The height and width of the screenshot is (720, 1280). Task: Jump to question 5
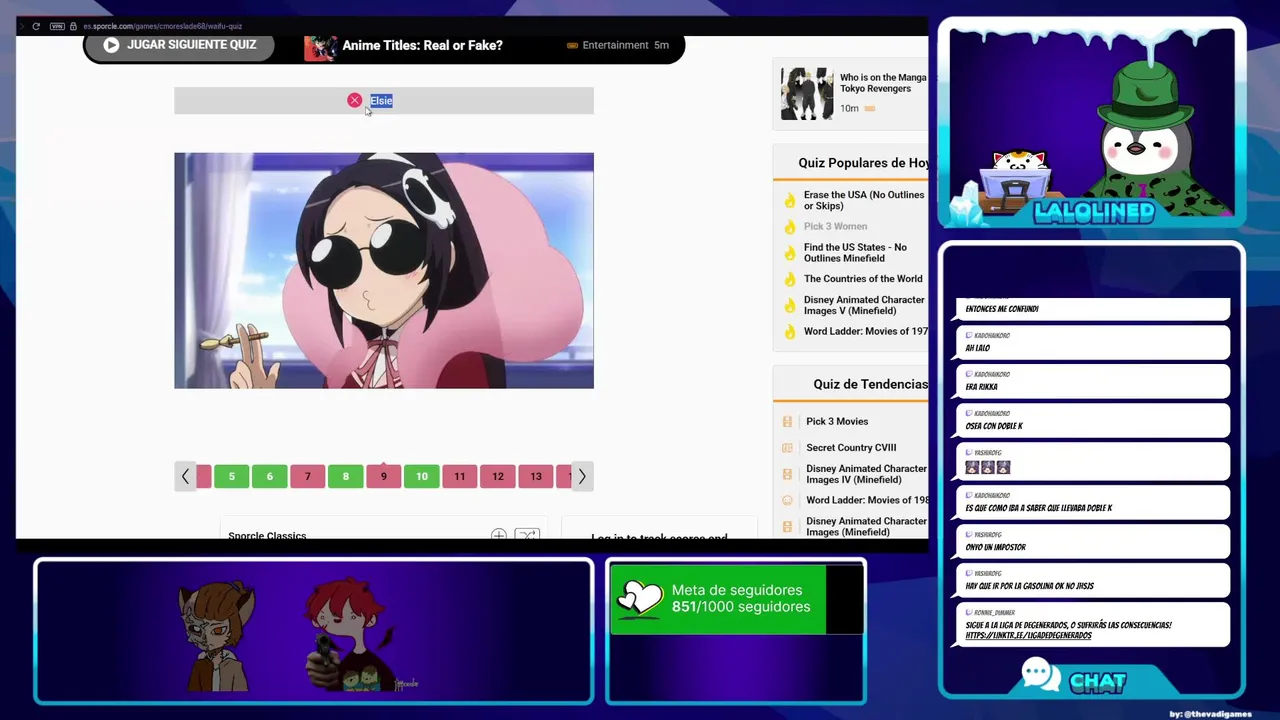[231, 477]
